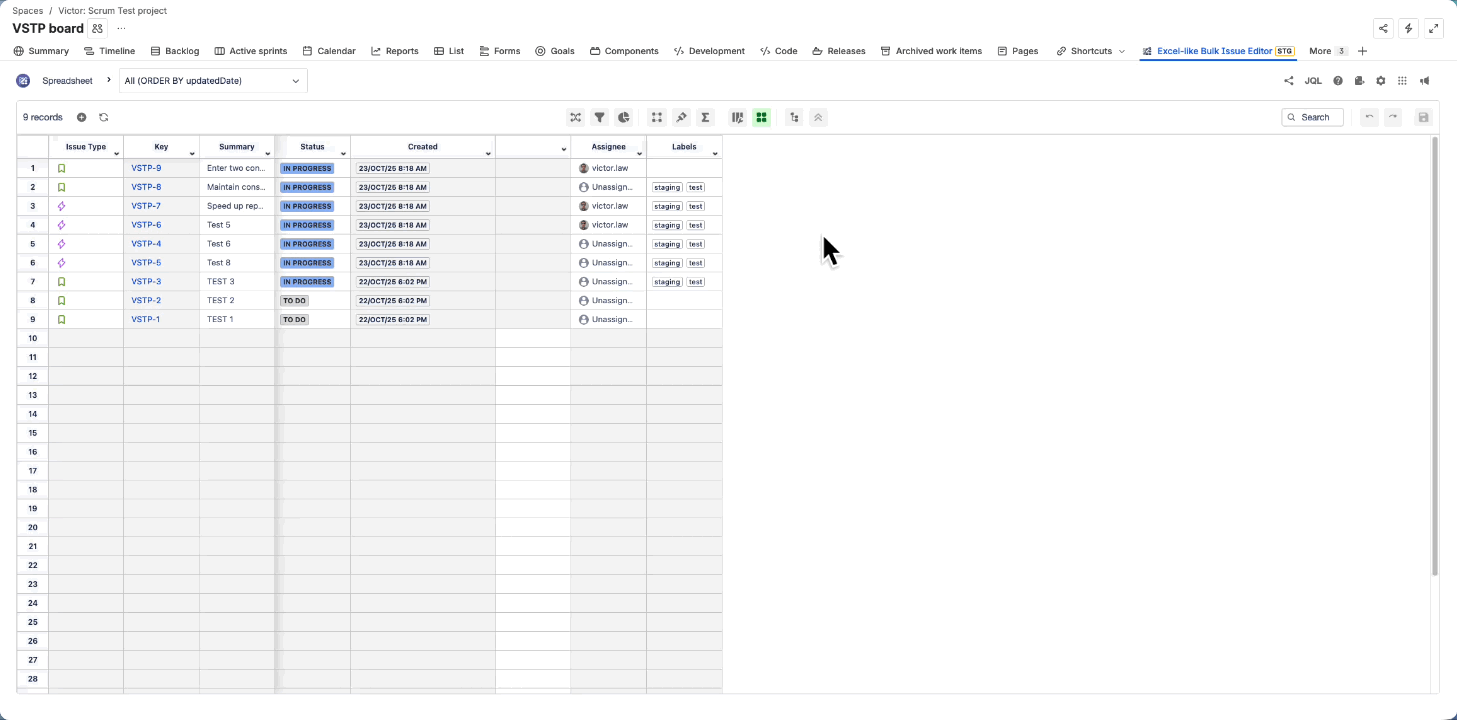Image resolution: width=1457 pixels, height=720 pixels.
Task: Select the sum (sigma) icon in the toolbar
Action: coord(705,117)
